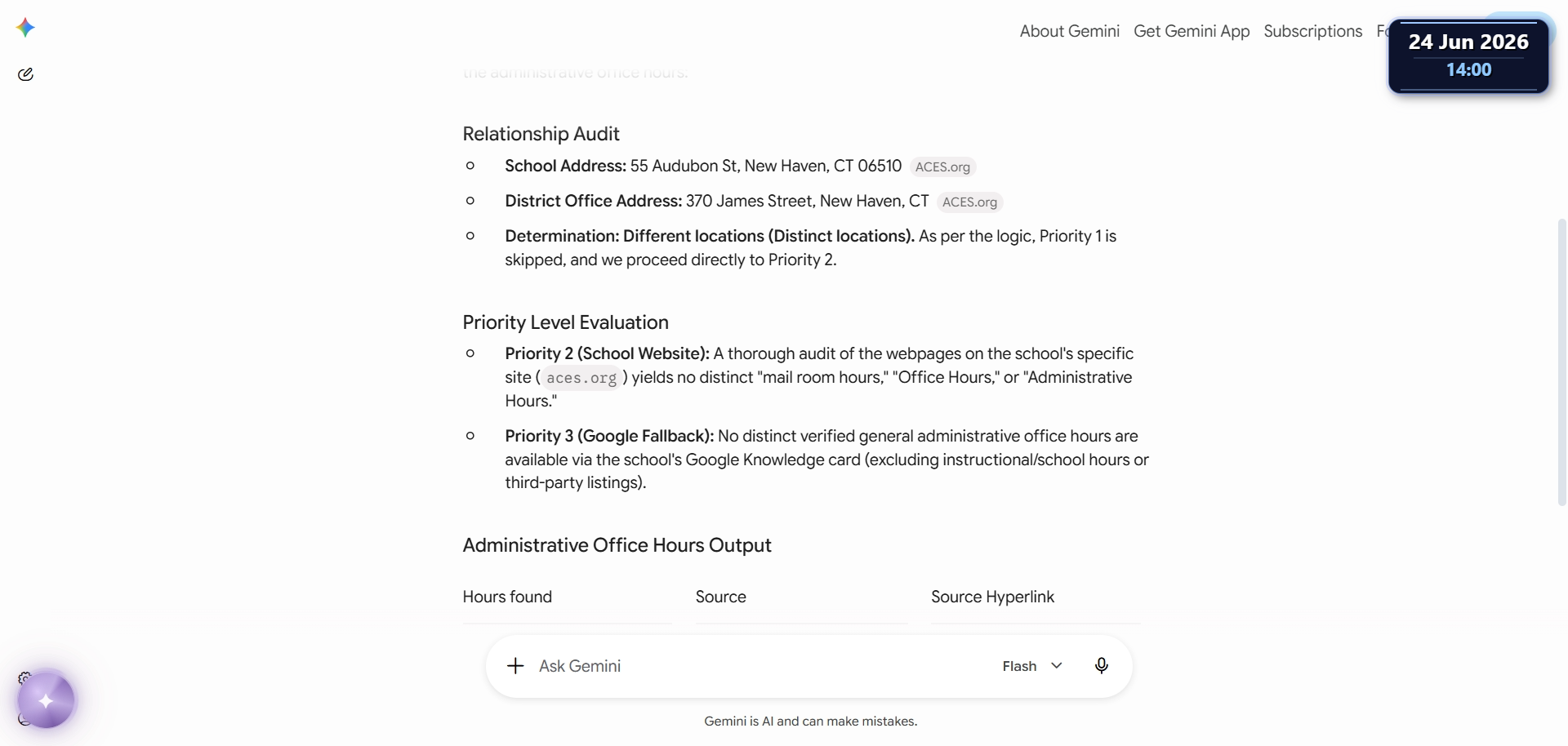Activate the microphone voice input
The height and width of the screenshot is (746, 1568).
click(x=1101, y=666)
